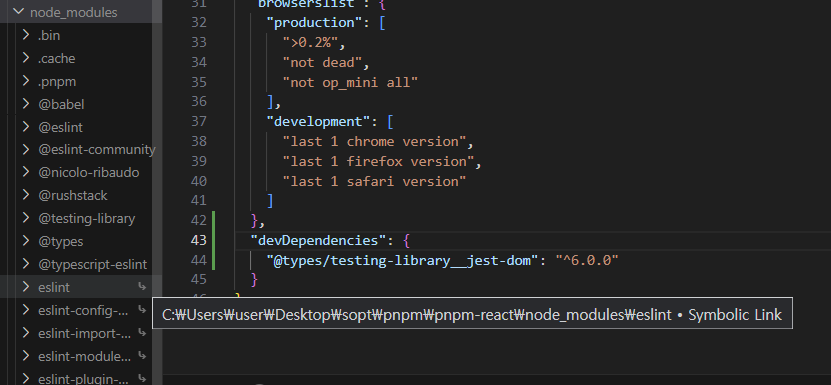Expand the eslint-module folder chevron

(26, 356)
